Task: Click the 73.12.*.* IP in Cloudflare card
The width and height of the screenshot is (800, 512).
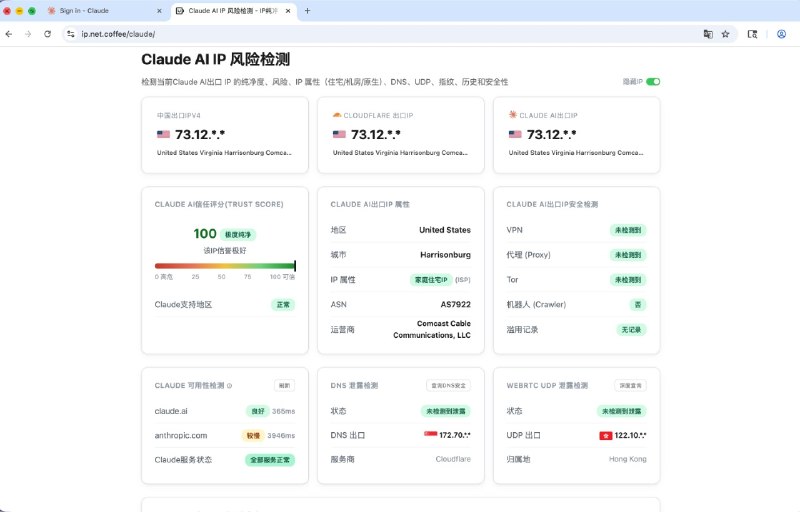Action: tap(376, 135)
